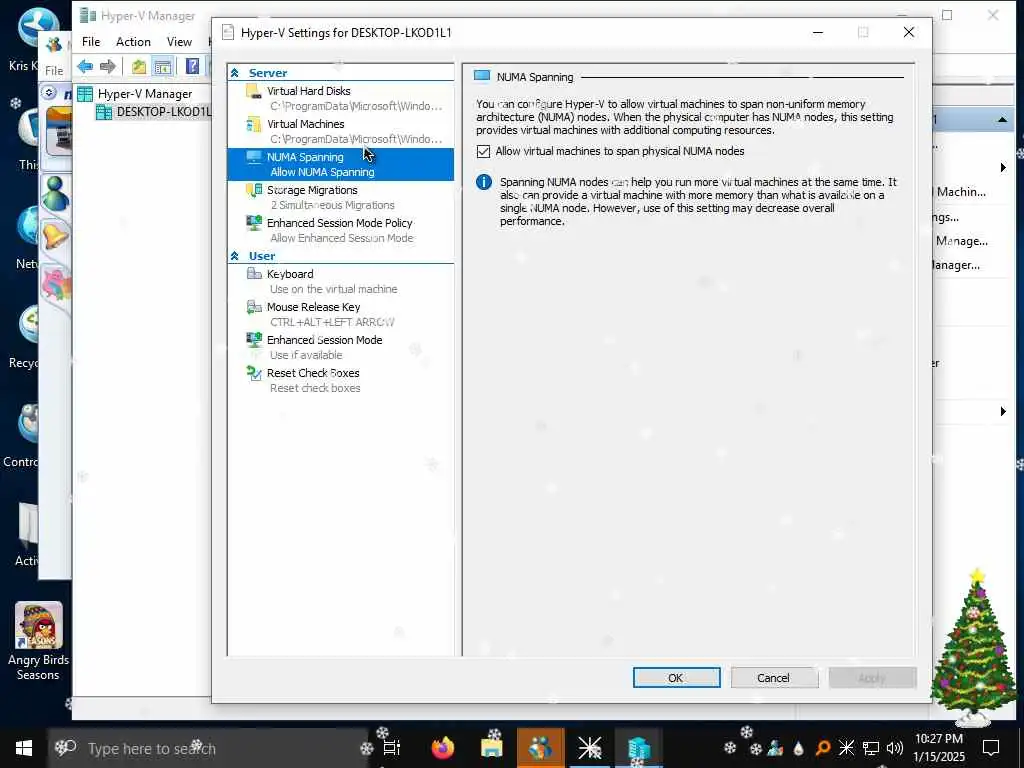Collapse the User section
Image resolution: width=1024 pixels, height=768 pixels.
[x=234, y=256]
